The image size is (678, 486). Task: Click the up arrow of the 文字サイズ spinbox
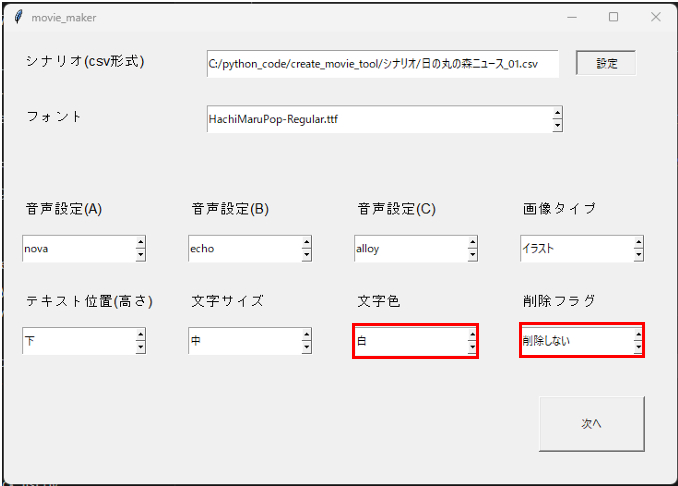coord(307,335)
